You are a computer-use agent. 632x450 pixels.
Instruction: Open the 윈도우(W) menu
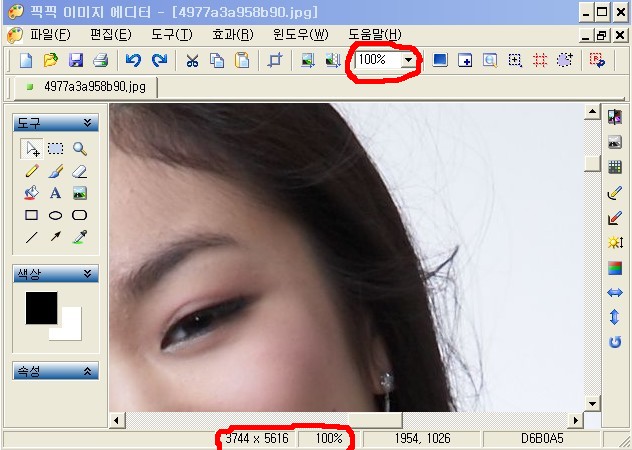tap(301, 35)
